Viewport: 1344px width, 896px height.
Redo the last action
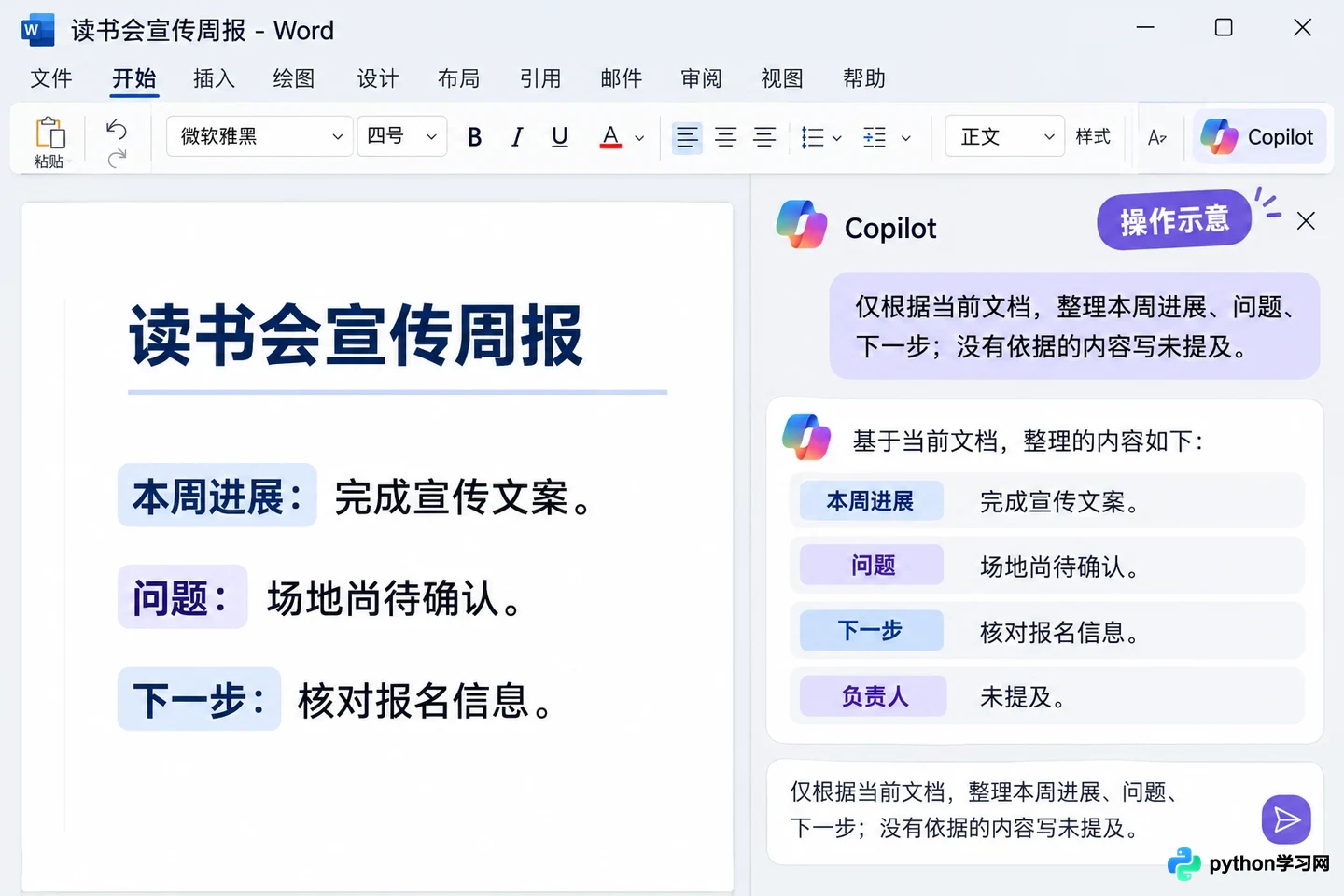(x=117, y=159)
